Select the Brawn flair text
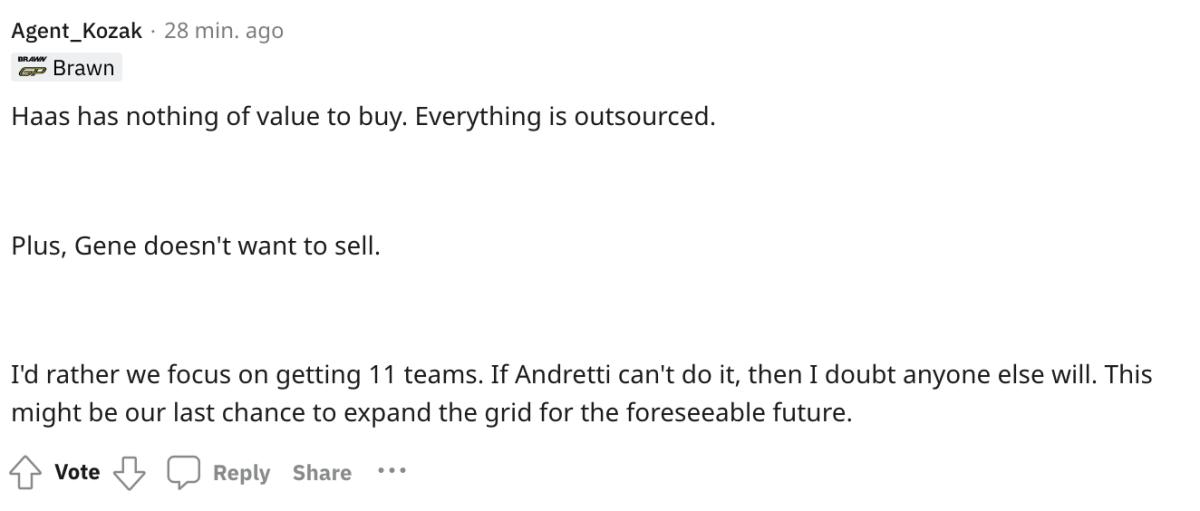The height and width of the screenshot is (511, 1200). point(84,69)
